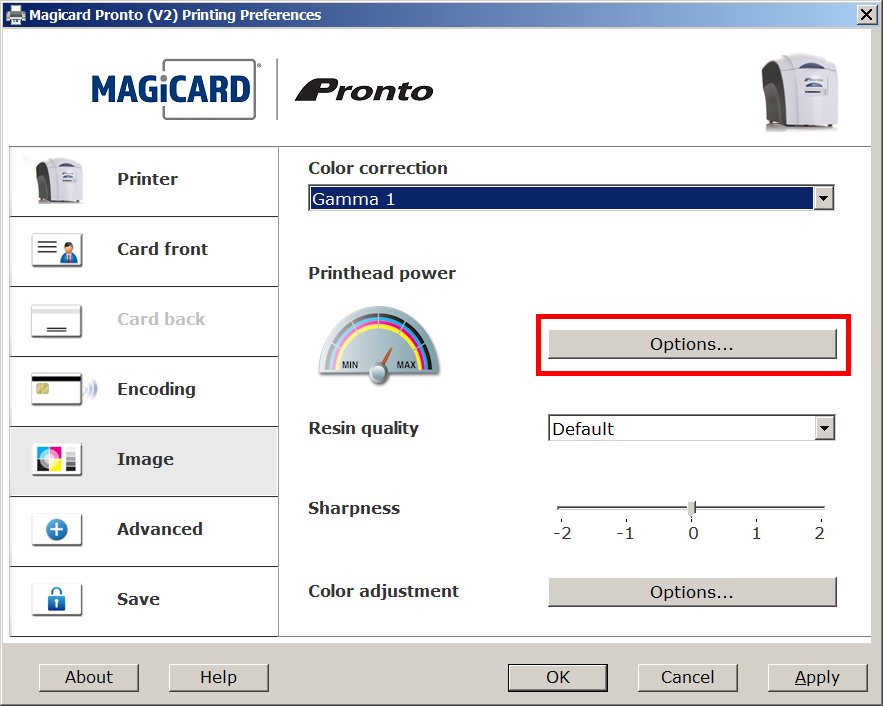Click the "Printhead power" label
This screenshot has width=883, height=706.
[382, 273]
